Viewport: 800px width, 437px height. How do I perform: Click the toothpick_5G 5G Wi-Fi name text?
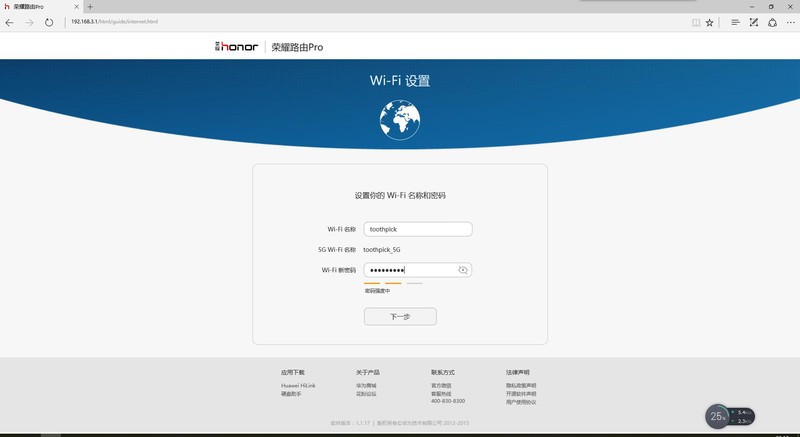pos(382,250)
